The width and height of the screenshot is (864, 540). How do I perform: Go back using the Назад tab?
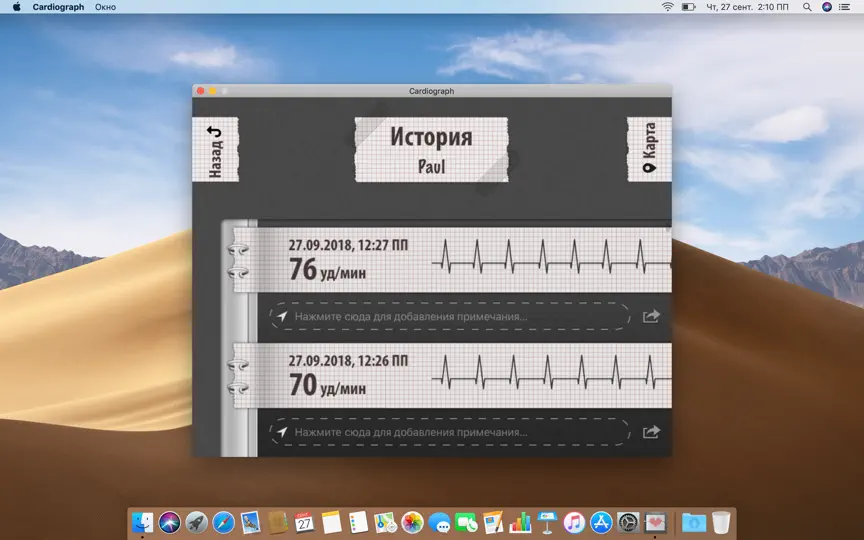[215, 149]
